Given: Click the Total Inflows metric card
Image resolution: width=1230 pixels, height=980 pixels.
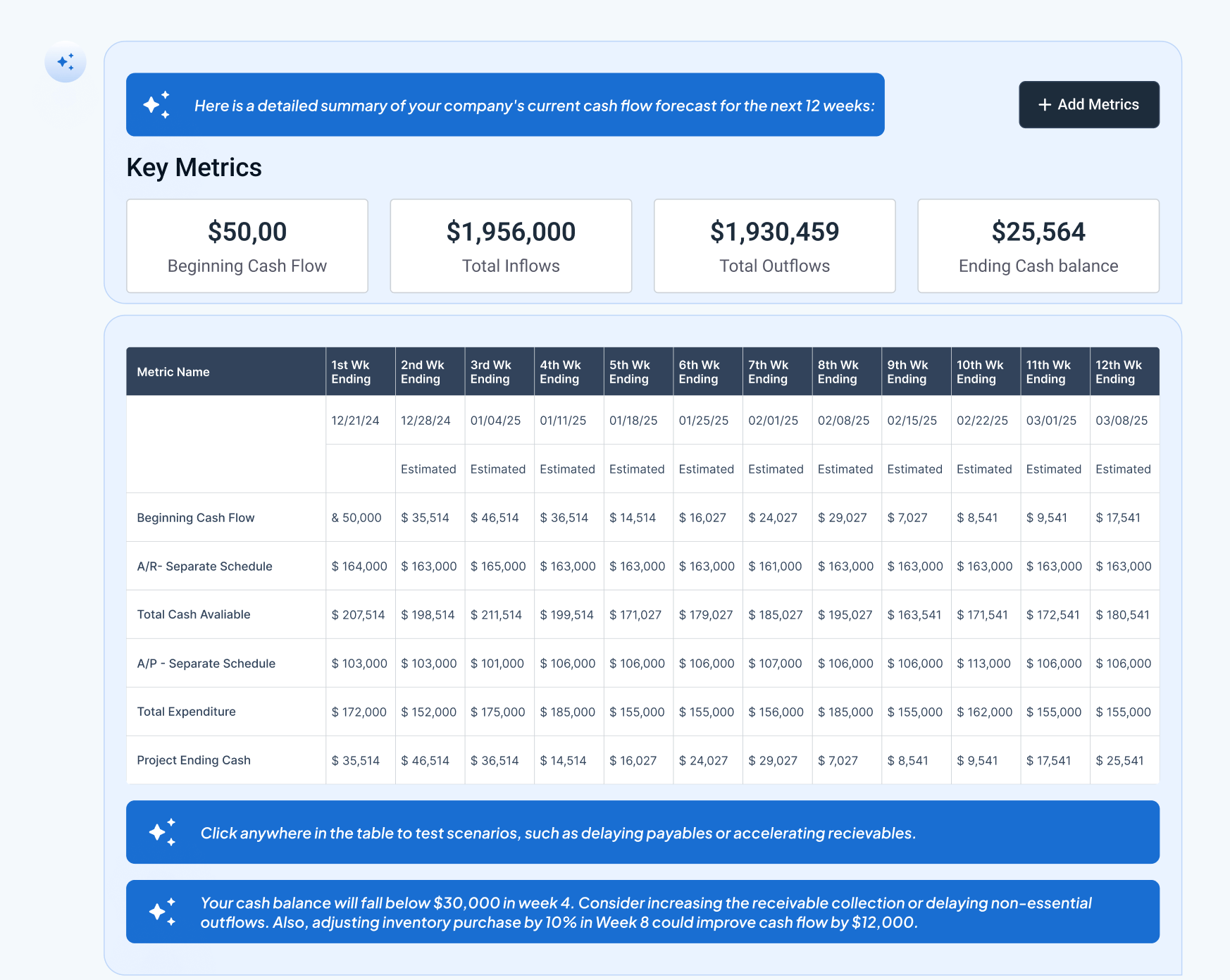Looking at the screenshot, I should coord(511,246).
